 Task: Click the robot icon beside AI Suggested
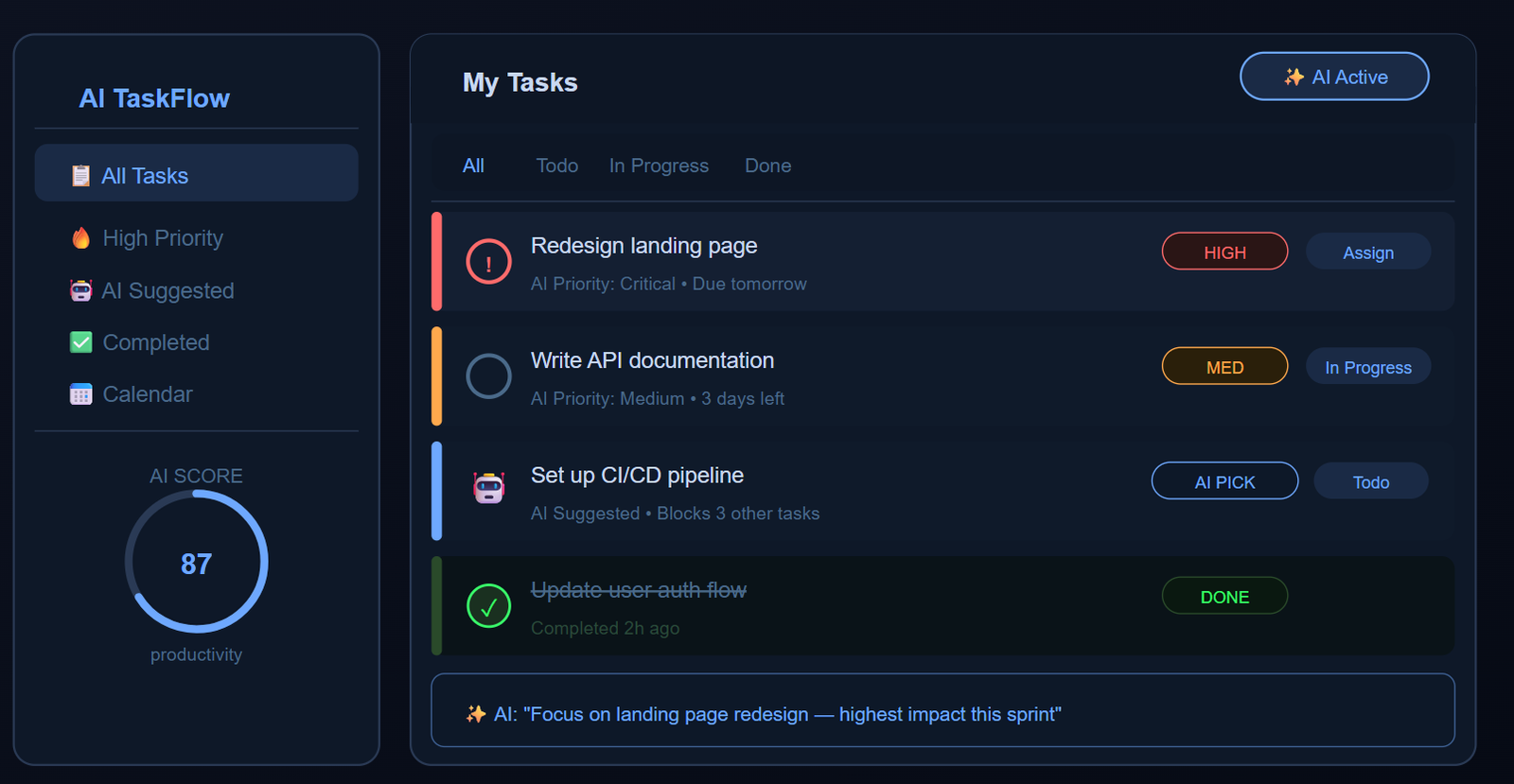[81, 290]
